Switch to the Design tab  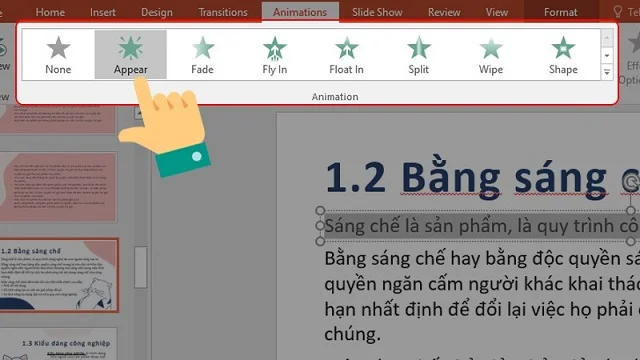(157, 12)
